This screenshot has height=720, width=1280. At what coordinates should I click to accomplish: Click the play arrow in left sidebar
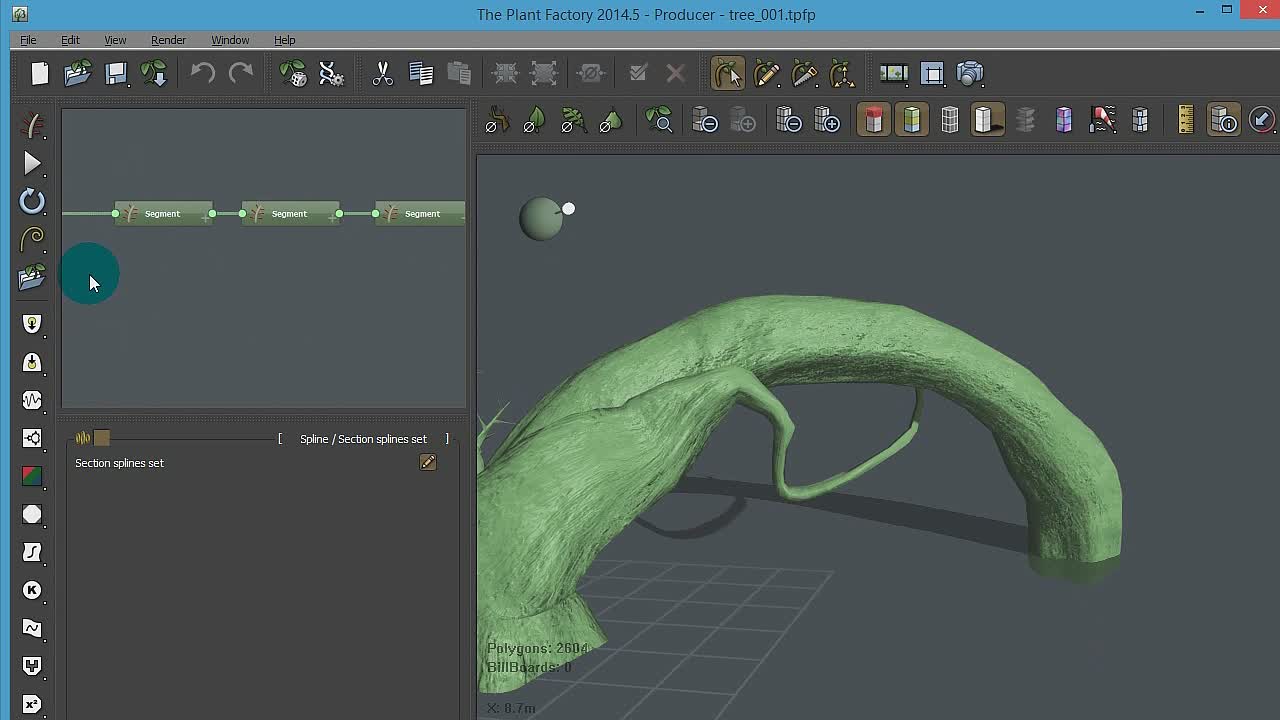click(x=32, y=163)
